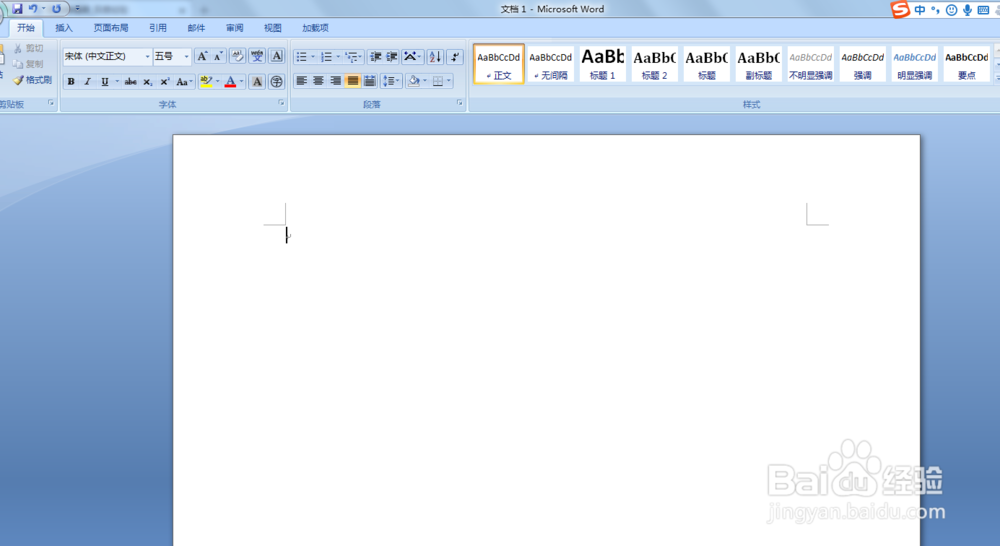Align text to the left

(x=302, y=81)
